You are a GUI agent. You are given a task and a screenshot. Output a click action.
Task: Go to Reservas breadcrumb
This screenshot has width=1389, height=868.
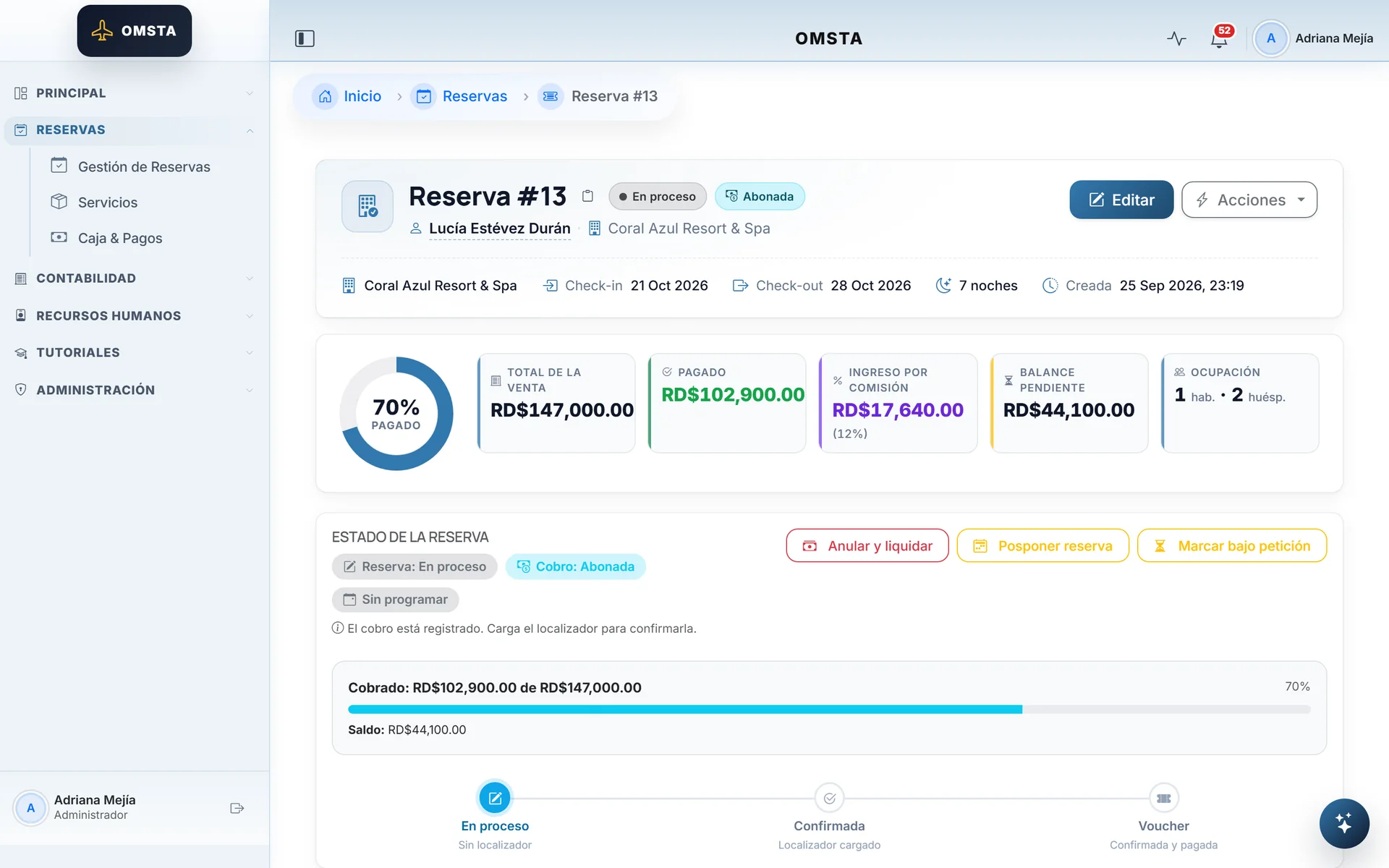pyautogui.click(x=475, y=96)
